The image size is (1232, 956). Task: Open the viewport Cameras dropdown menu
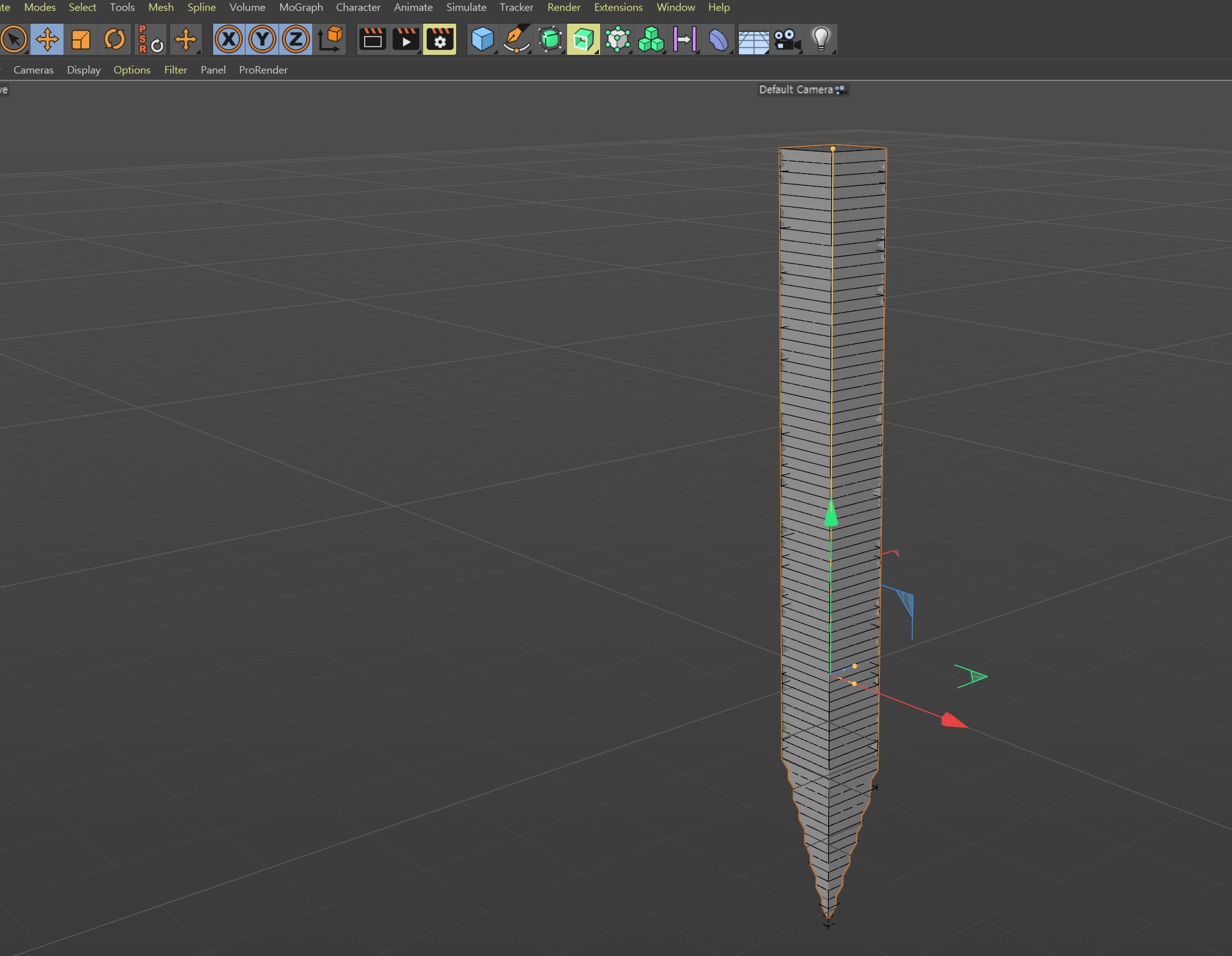click(x=34, y=70)
